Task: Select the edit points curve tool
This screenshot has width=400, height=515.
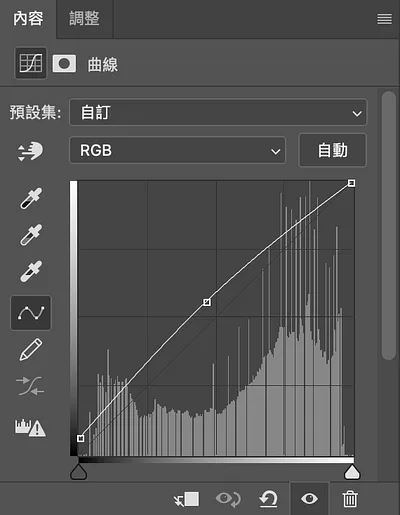Action: click(31, 313)
